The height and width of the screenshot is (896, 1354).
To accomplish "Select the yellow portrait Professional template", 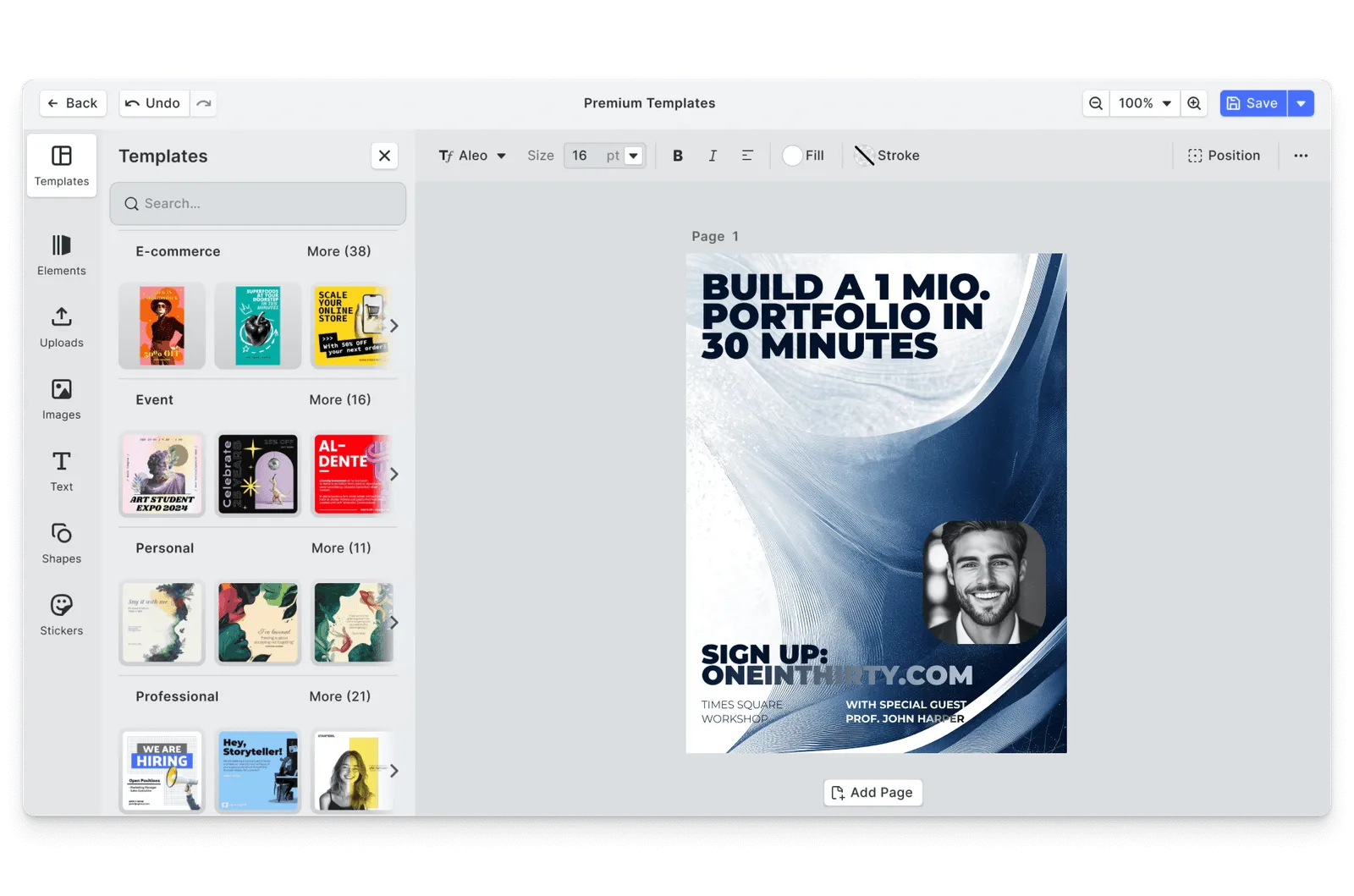I will click(350, 771).
